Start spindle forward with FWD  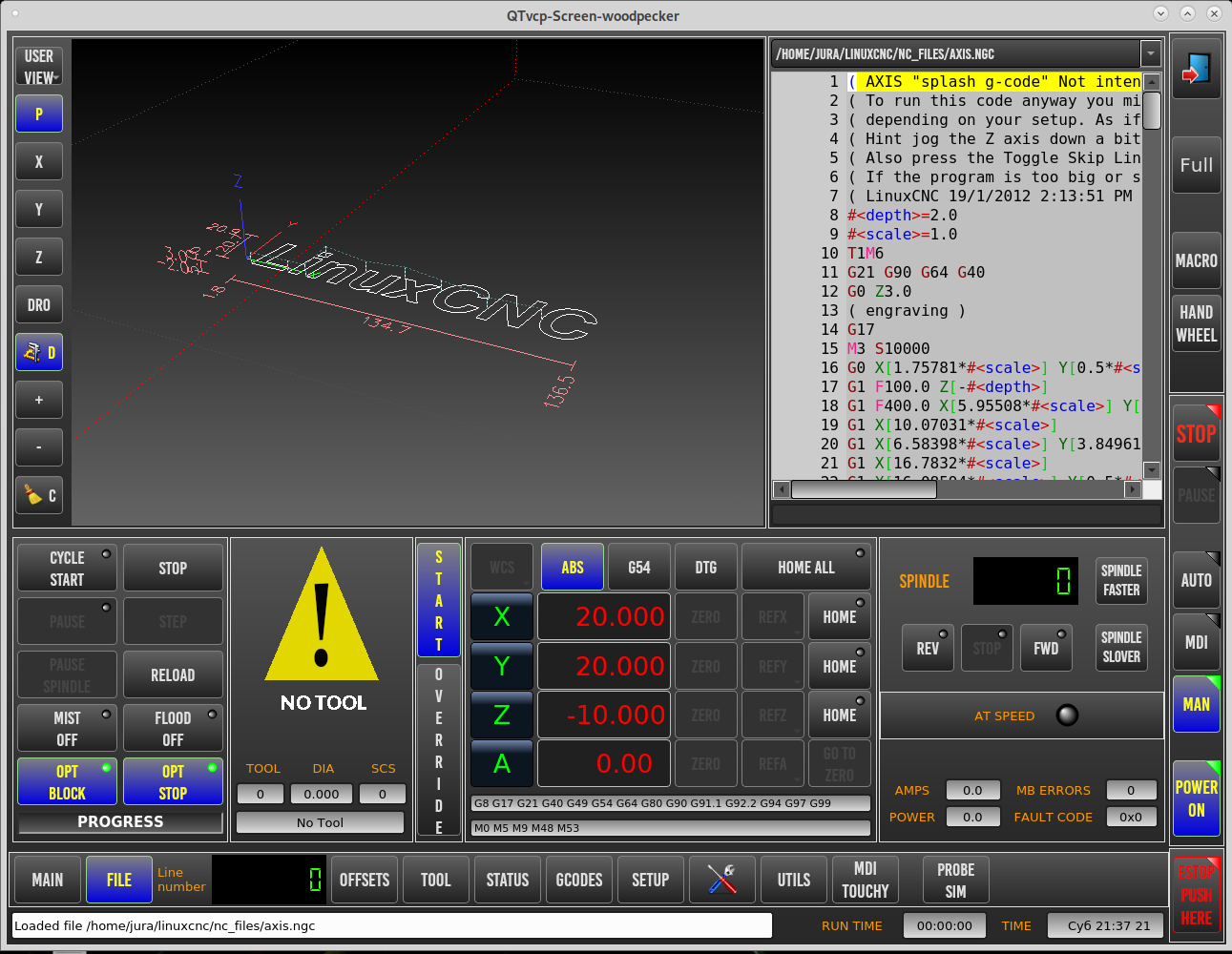pyautogui.click(x=1046, y=648)
